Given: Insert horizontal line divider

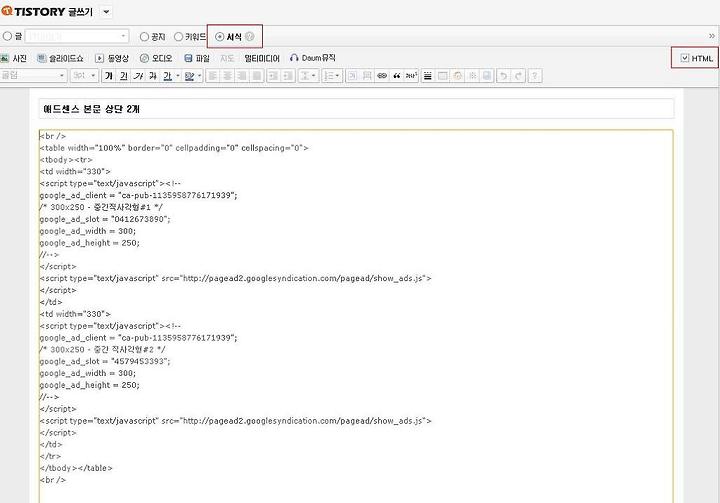Looking at the screenshot, I should coord(428,76).
